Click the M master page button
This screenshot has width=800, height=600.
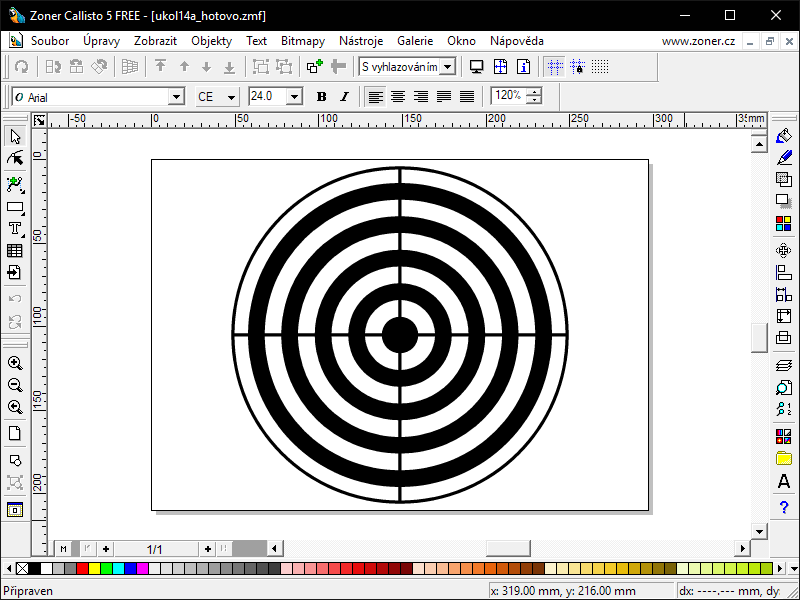(63, 549)
